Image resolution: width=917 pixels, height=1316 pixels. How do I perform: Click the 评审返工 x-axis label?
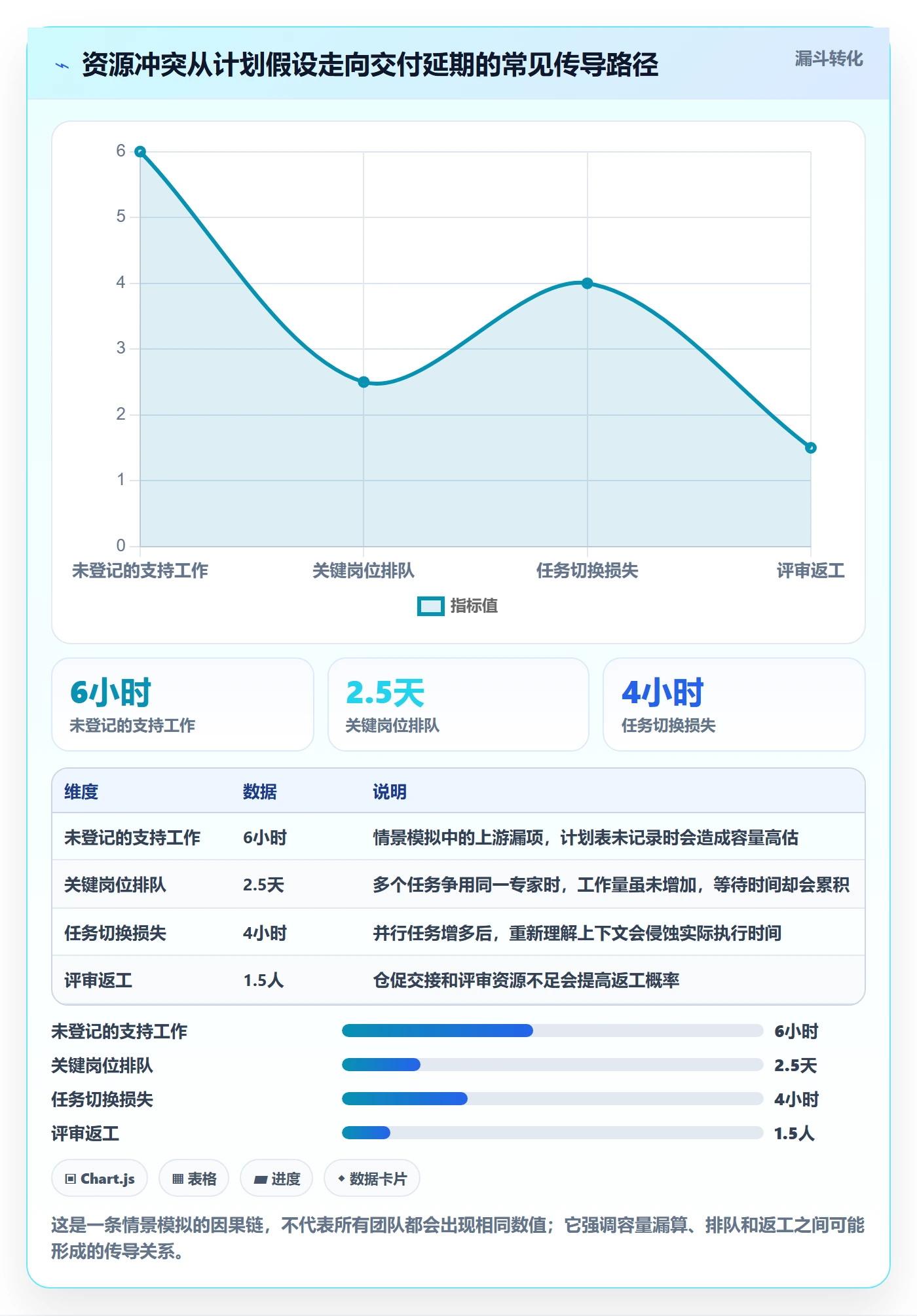coord(811,571)
